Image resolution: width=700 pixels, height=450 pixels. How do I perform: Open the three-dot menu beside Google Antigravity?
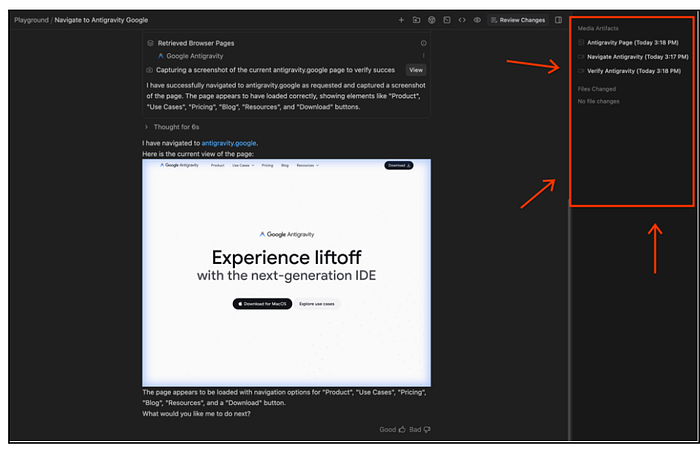423,56
